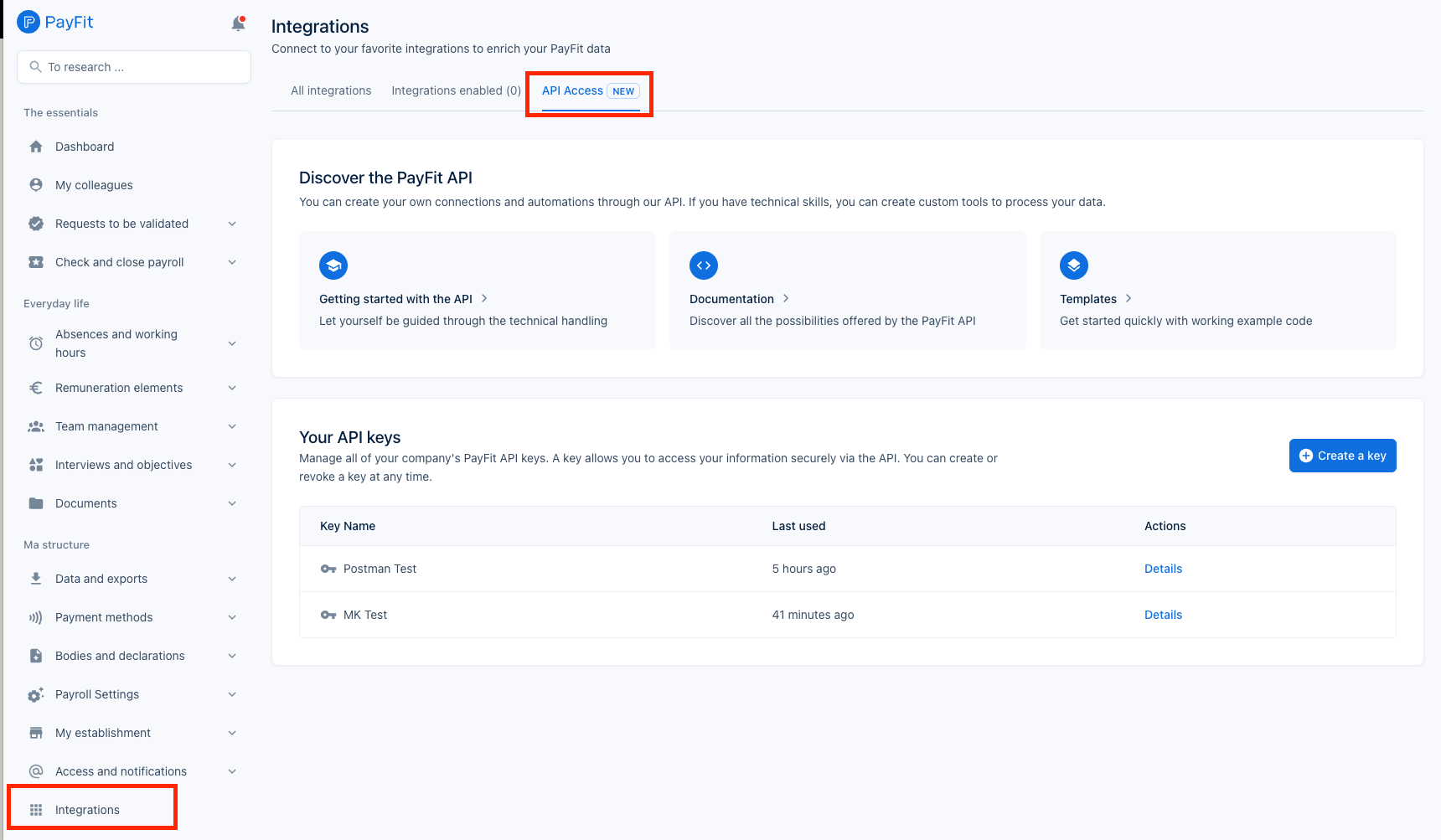Select the Postman Test key name
Viewport: 1441px width, 840px height.
click(x=380, y=569)
